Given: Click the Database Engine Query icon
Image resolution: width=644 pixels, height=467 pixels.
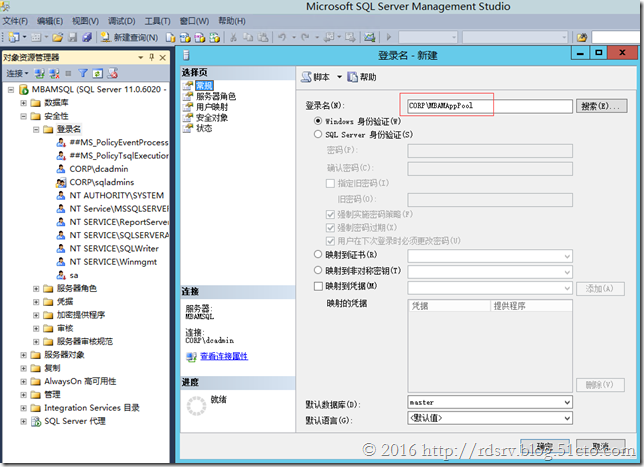Looking at the screenshot, I should 170,37.
